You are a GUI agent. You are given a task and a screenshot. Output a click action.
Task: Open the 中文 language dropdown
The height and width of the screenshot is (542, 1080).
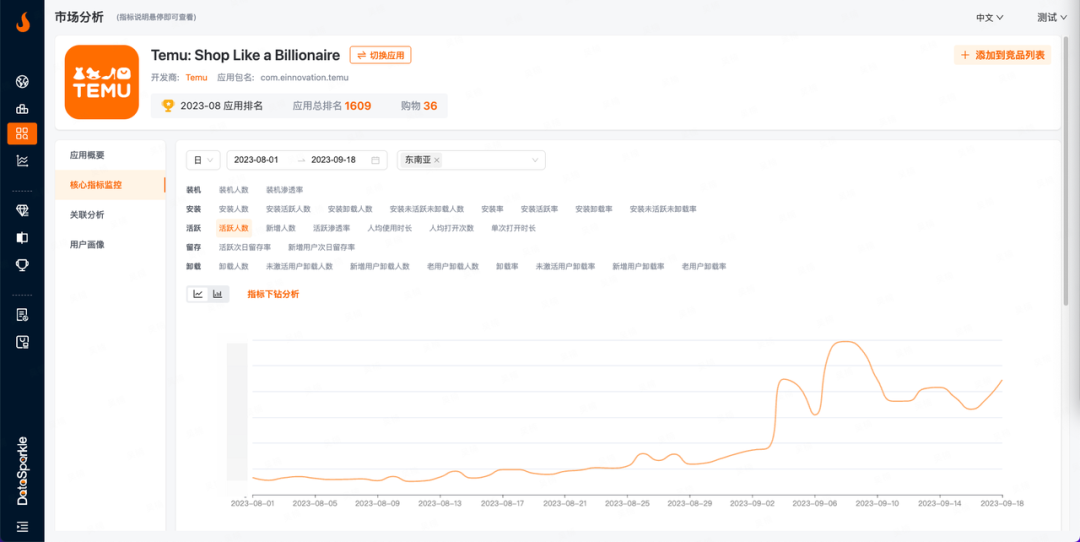pos(989,17)
